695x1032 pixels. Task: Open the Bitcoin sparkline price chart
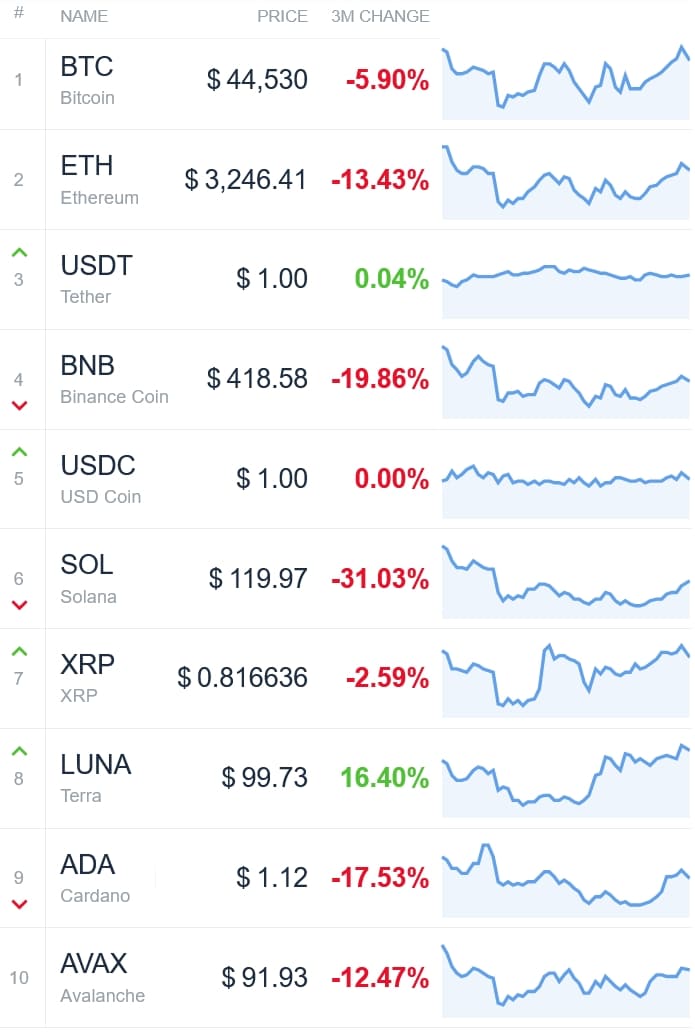point(566,82)
